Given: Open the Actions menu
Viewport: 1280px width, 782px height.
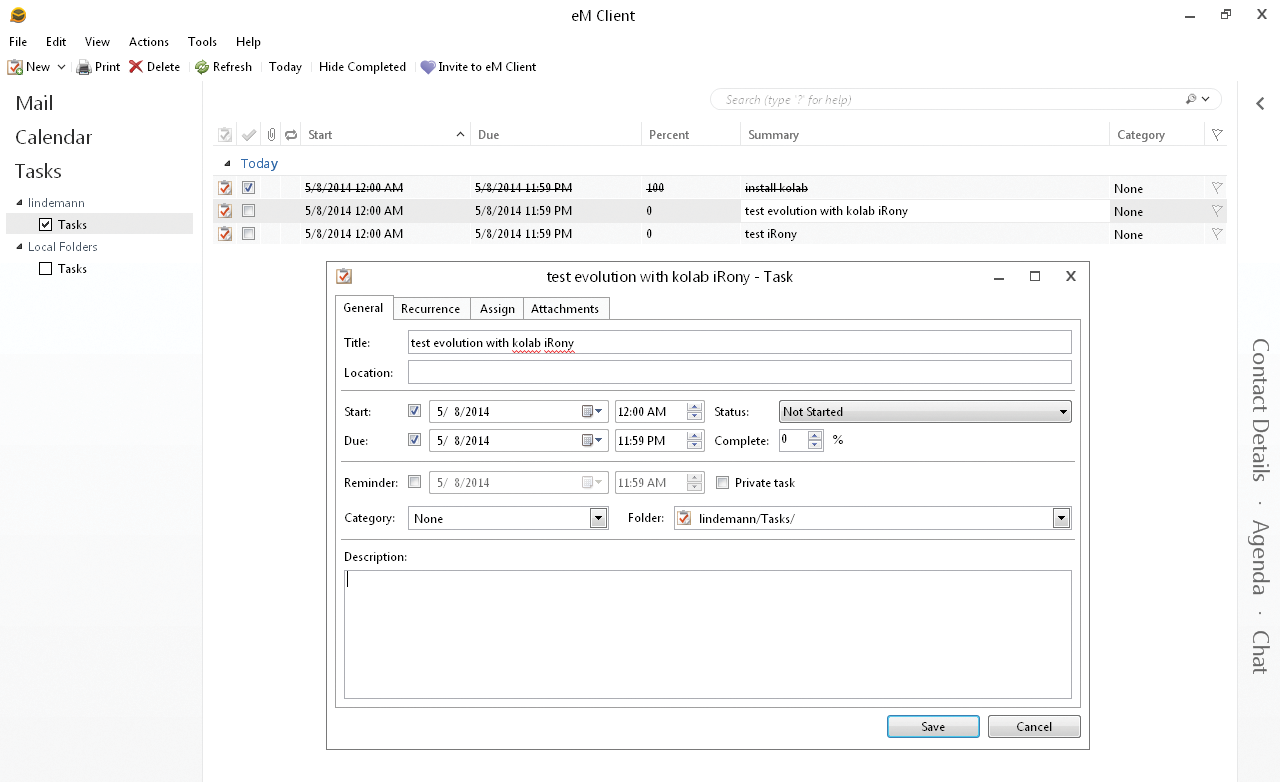Looking at the screenshot, I should pyautogui.click(x=149, y=42).
